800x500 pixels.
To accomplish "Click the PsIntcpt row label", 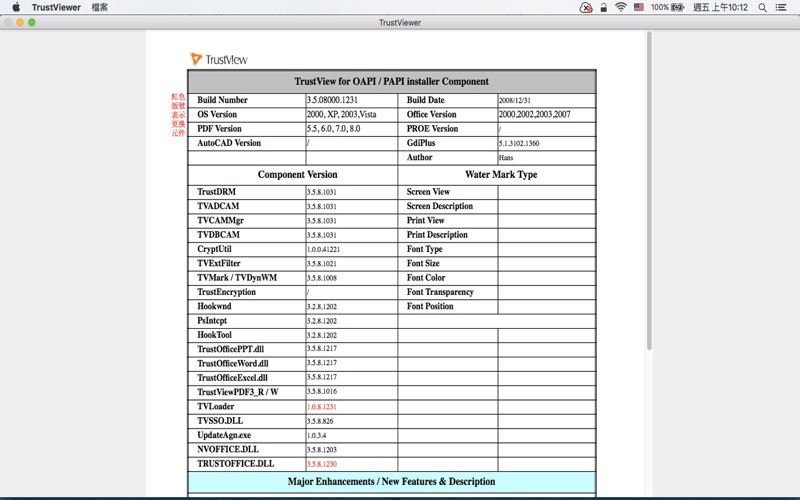I will click(x=212, y=320).
